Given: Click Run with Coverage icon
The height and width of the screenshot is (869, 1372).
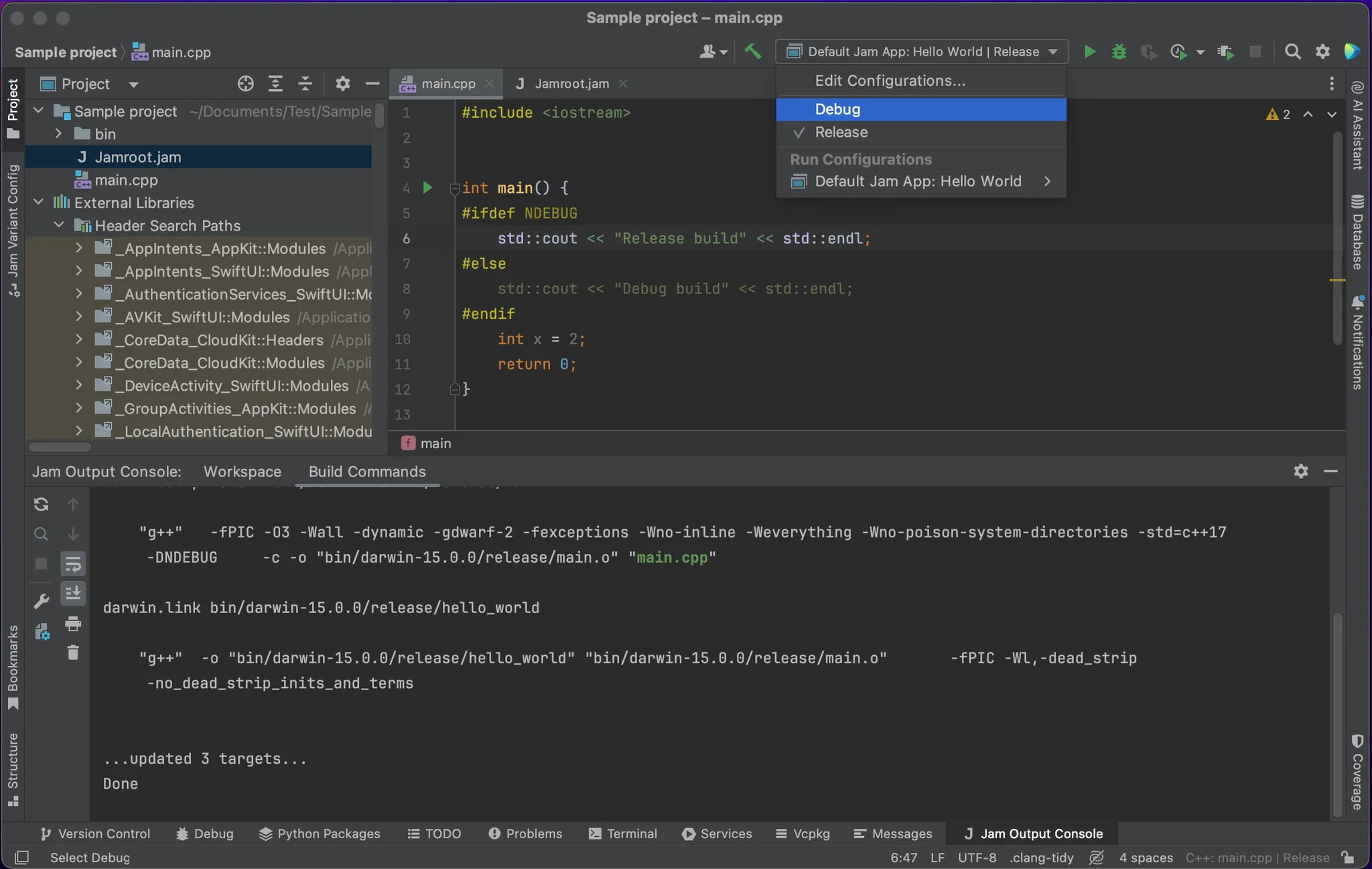Looking at the screenshot, I should pos(1148,52).
